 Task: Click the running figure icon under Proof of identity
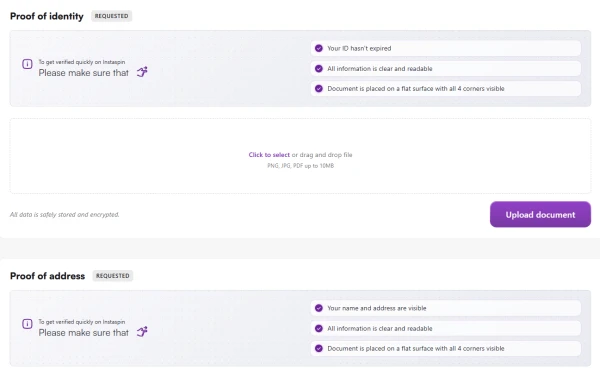coord(142,72)
